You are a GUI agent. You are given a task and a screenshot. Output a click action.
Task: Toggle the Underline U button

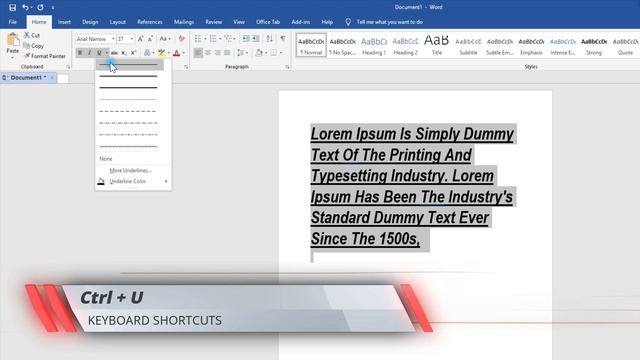pyautogui.click(x=99, y=53)
